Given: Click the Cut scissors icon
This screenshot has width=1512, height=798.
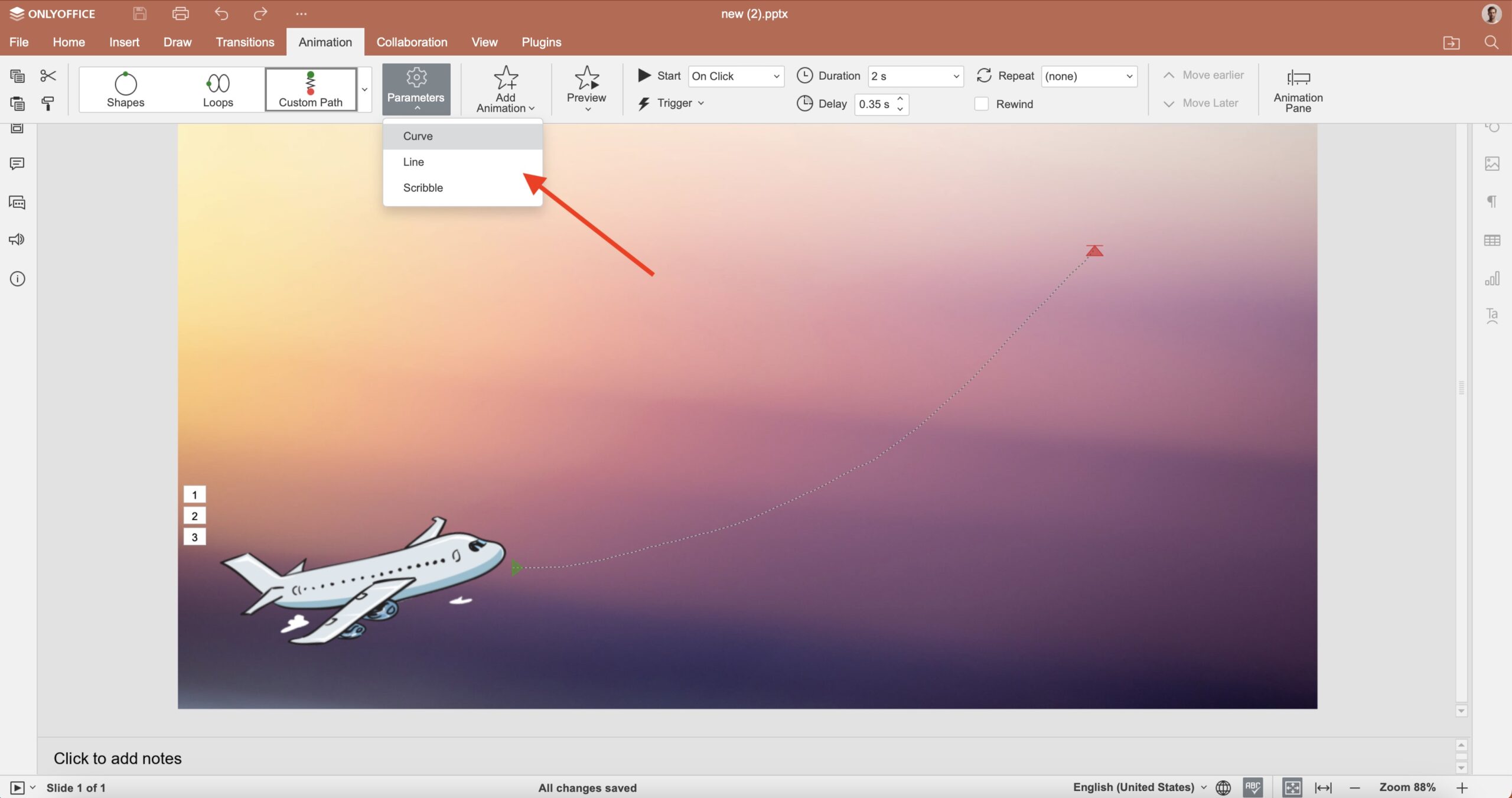Looking at the screenshot, I should [48, 76].
